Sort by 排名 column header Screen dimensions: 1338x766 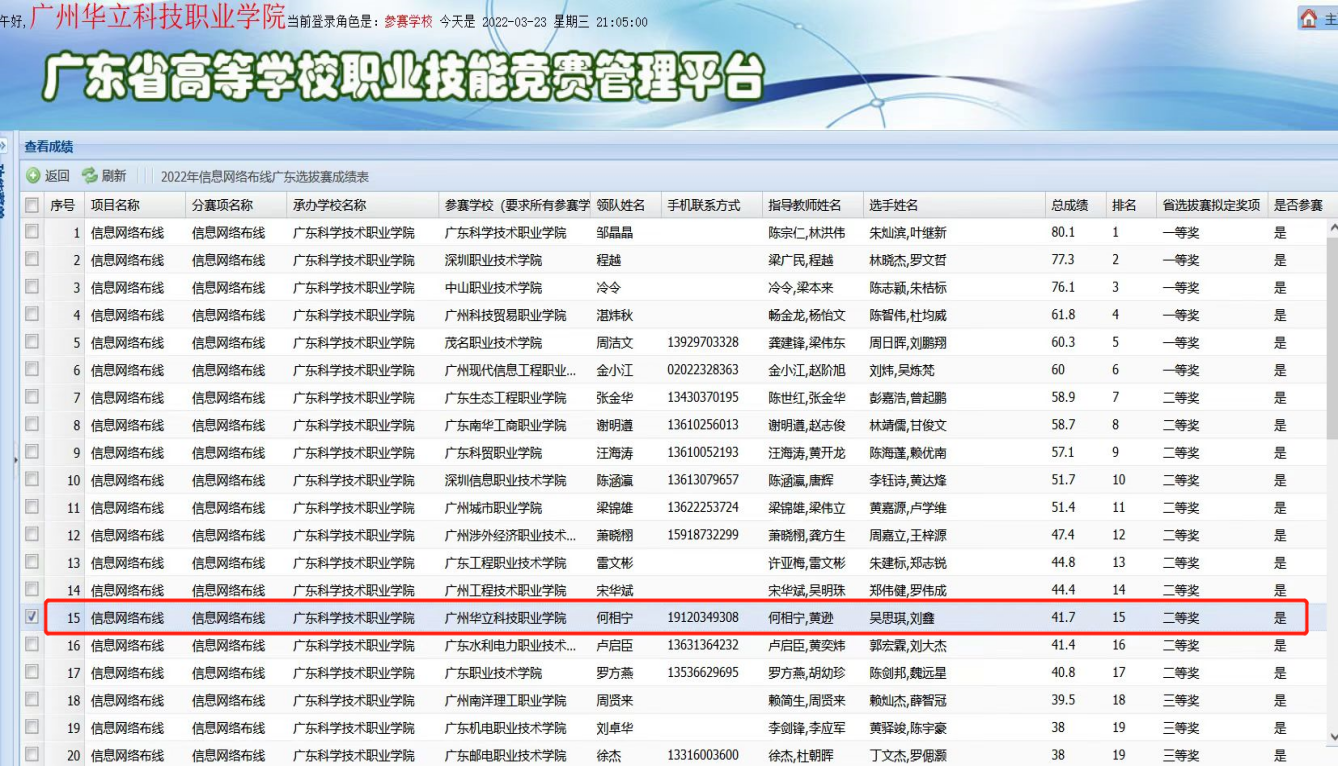pyautogui.click(x=1124, y=205)
